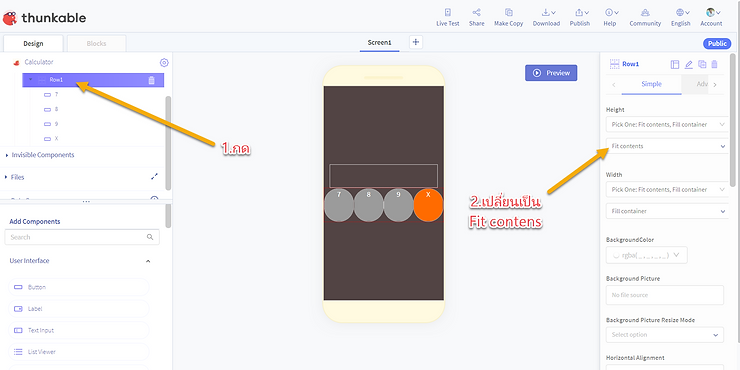Duplicate Row1 with copy icon
The image size is (740, 370).
click(702, 64)
